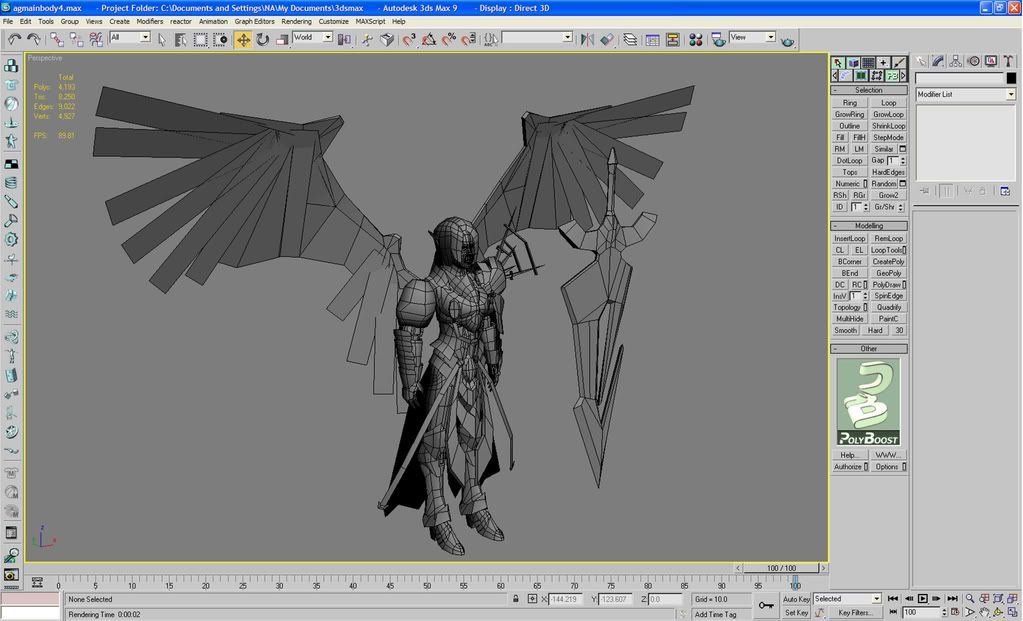Toggle the small box beside Similar
The image size is (1023, 621).
(x=903, y=149)
